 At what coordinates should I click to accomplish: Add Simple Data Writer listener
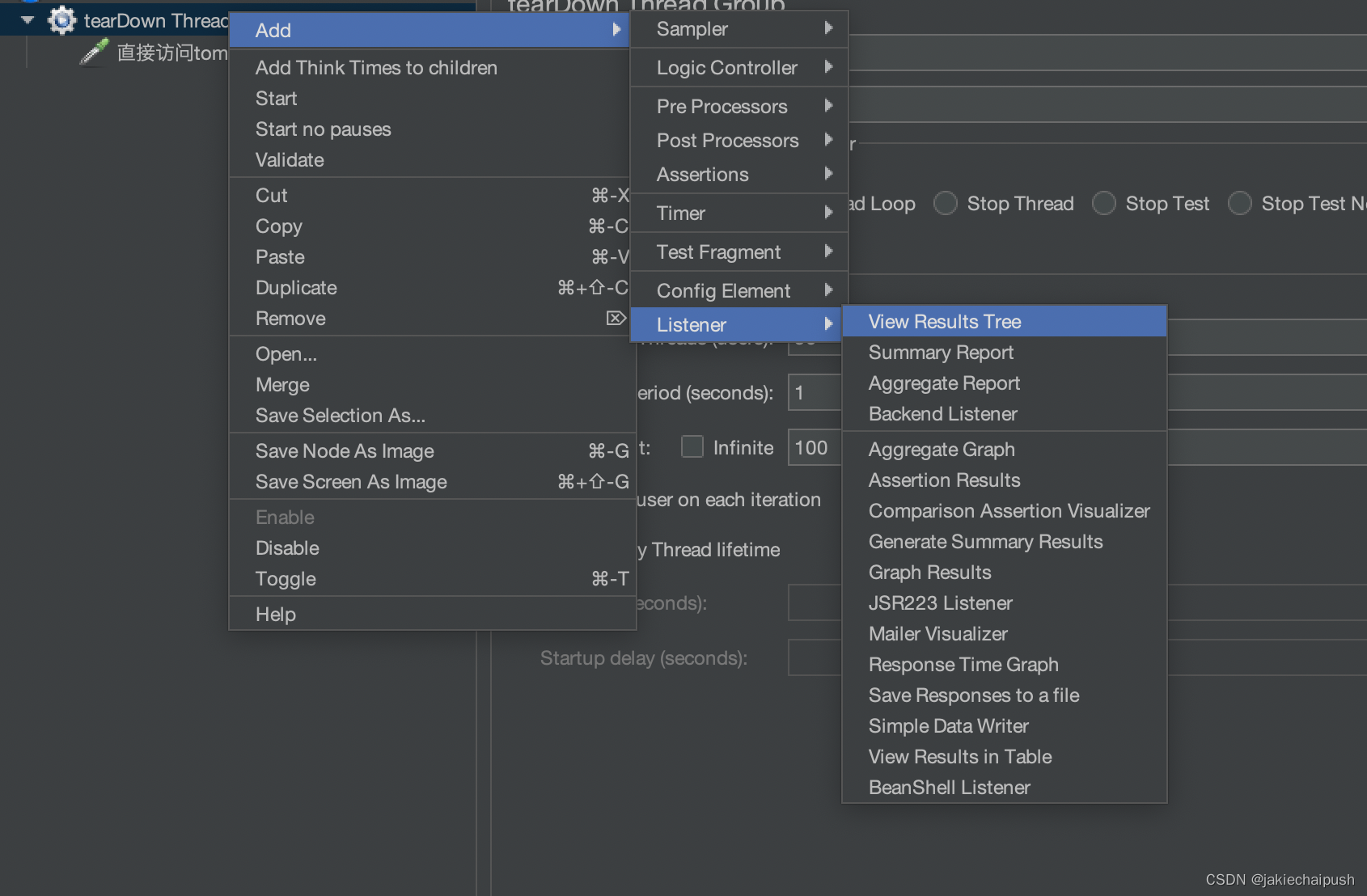(x=1005, y=726)
